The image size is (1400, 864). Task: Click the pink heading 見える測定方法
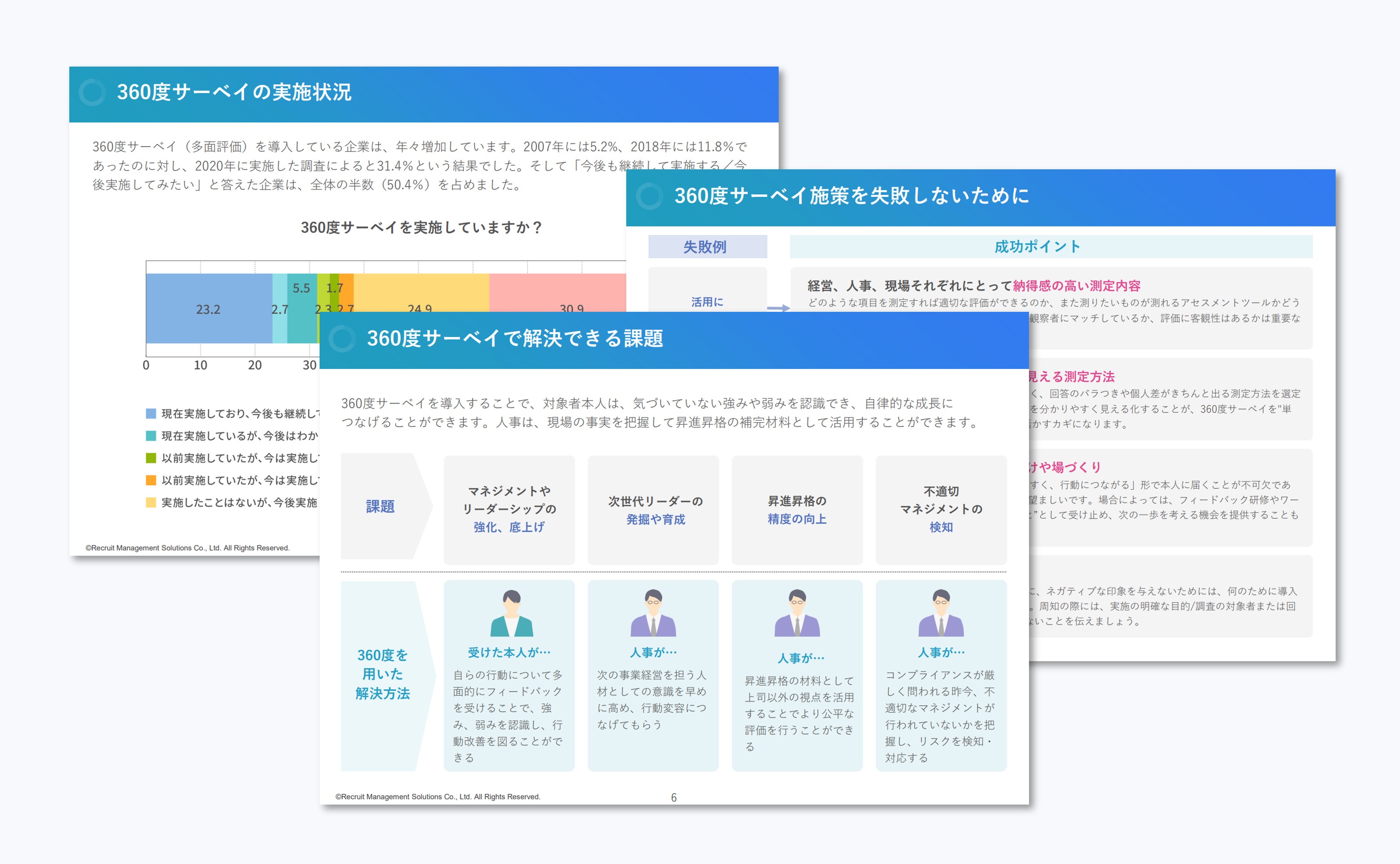pos(1072,377)
